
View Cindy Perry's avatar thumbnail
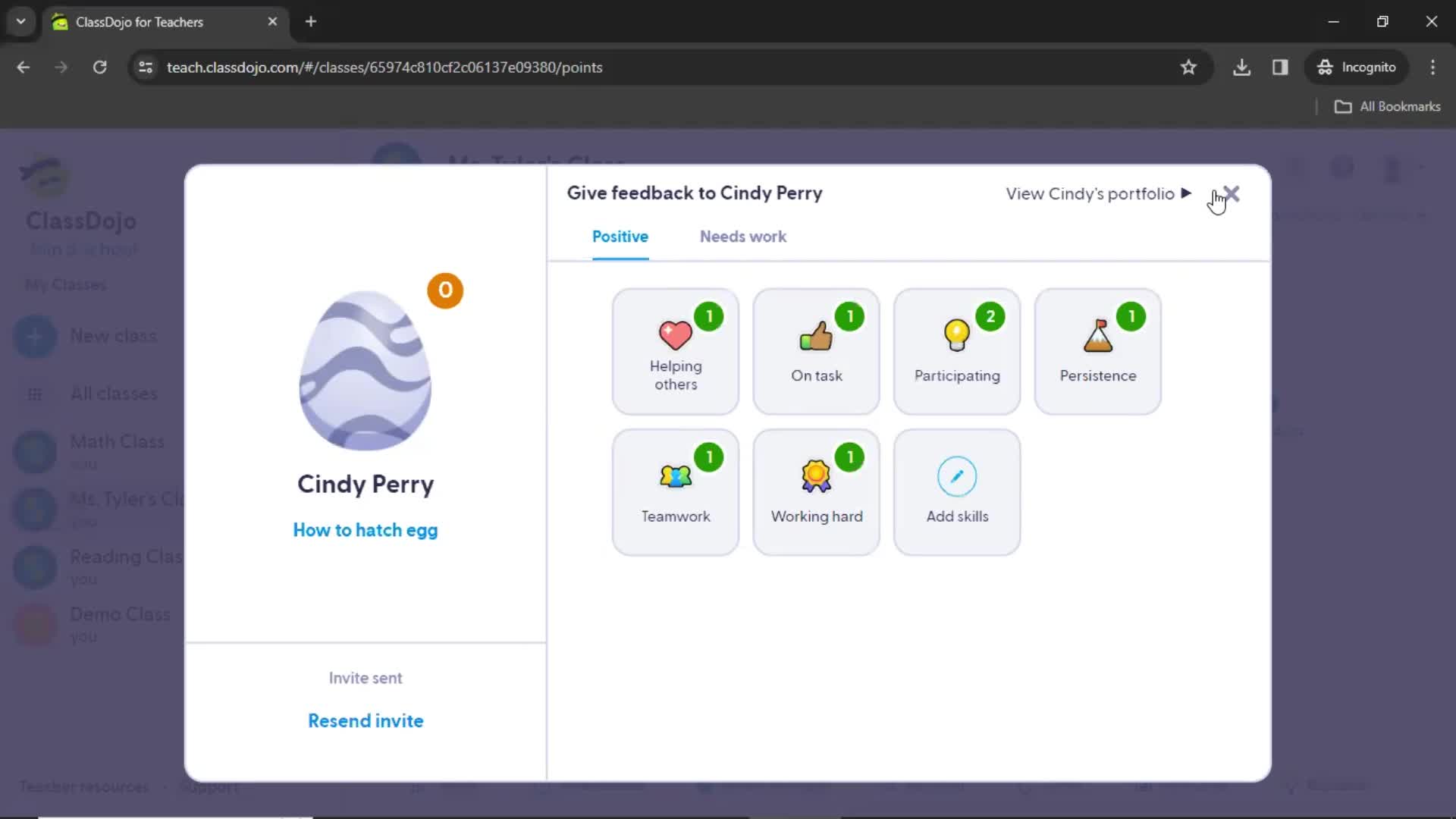coord(365,370)
